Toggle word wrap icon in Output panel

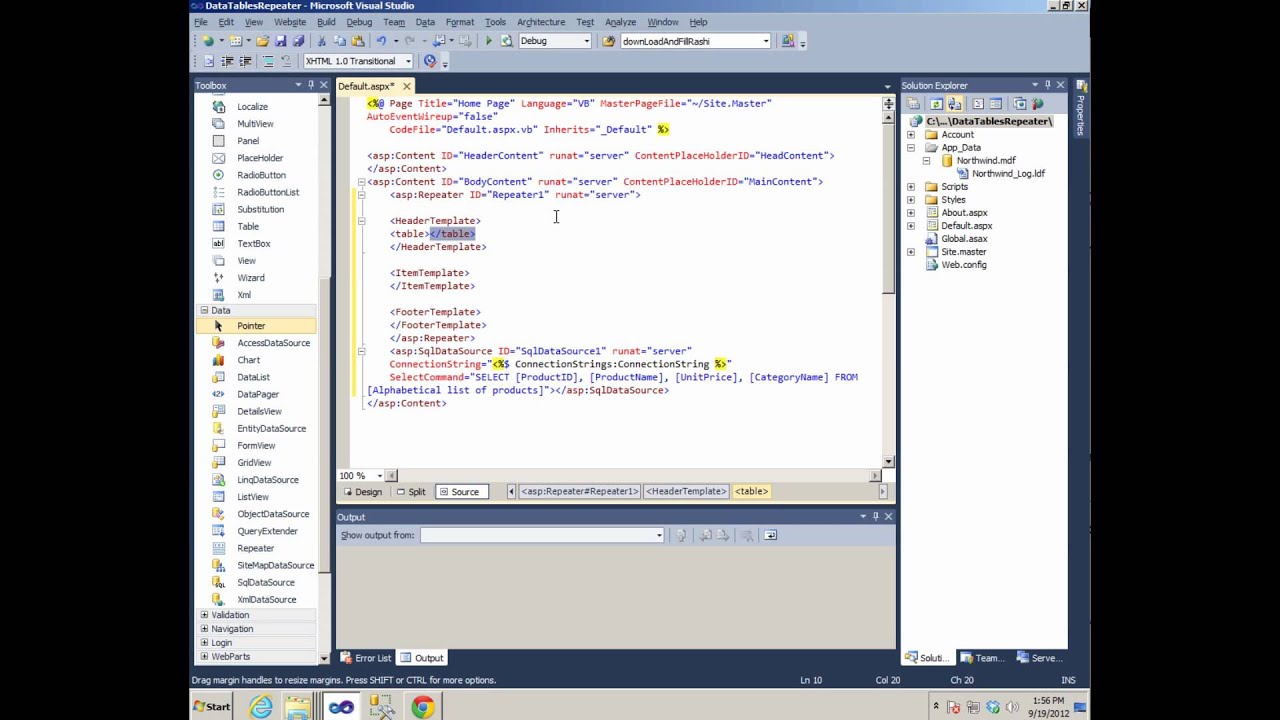[x=770, y=535]
